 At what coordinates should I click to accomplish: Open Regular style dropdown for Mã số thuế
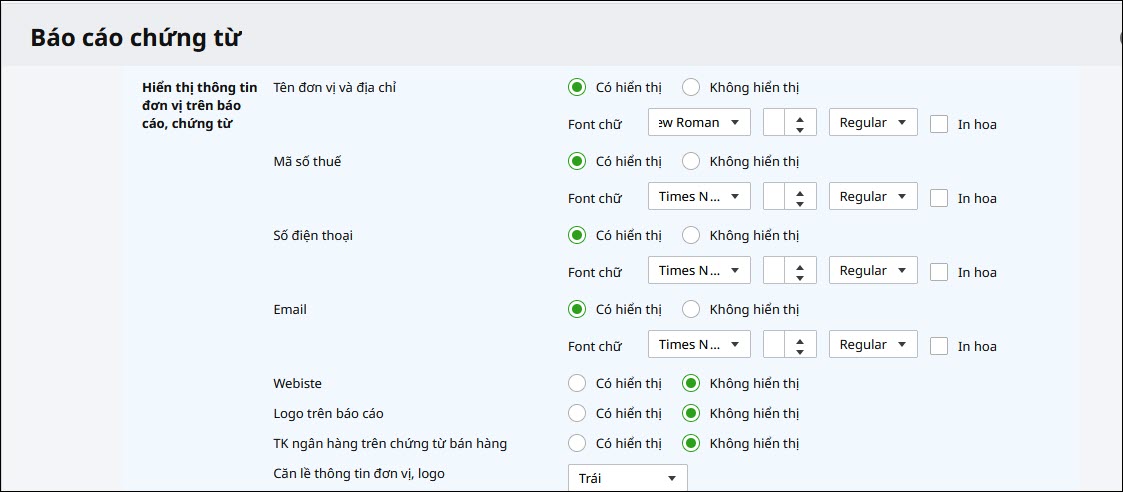click(873, 196)
